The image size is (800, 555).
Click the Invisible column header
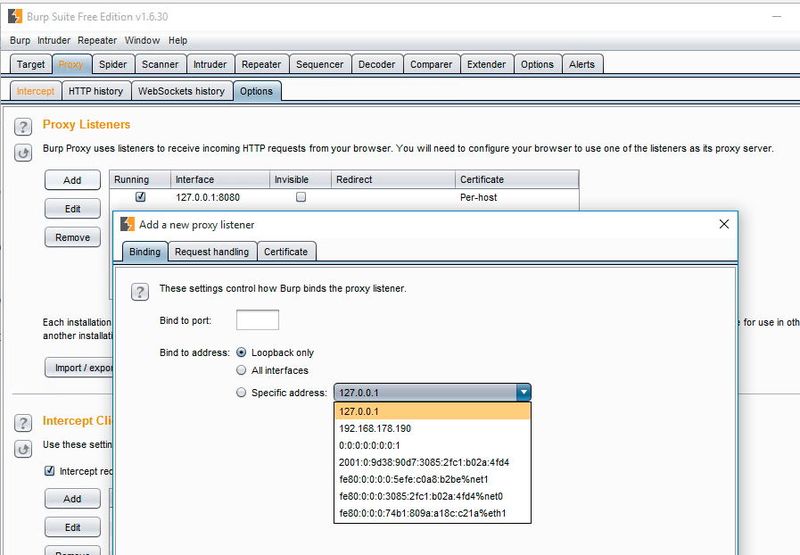[301, 180]
